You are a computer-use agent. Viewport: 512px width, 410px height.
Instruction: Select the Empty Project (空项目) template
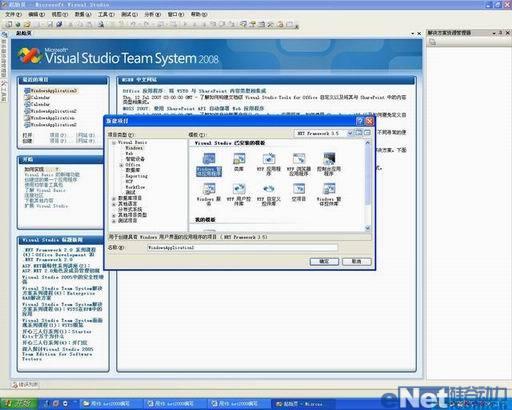coord(299,192)
